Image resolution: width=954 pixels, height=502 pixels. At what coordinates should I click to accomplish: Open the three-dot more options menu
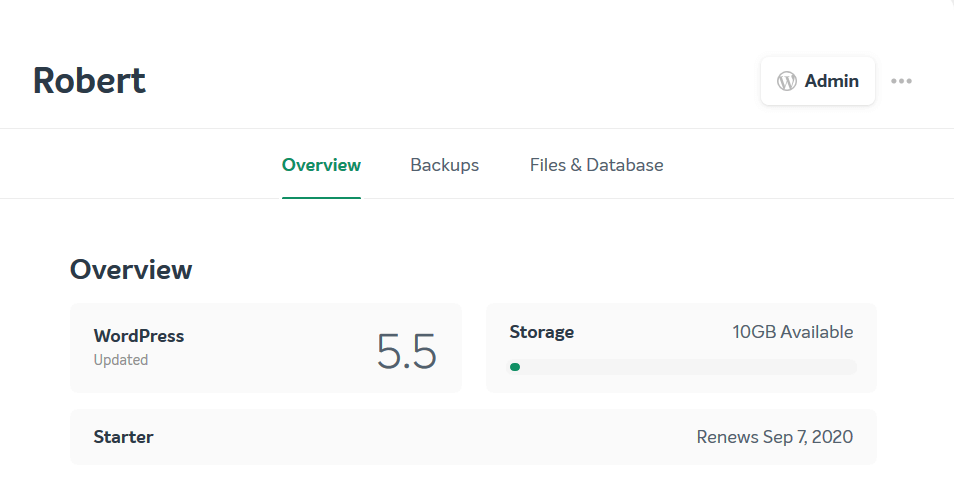901,81
